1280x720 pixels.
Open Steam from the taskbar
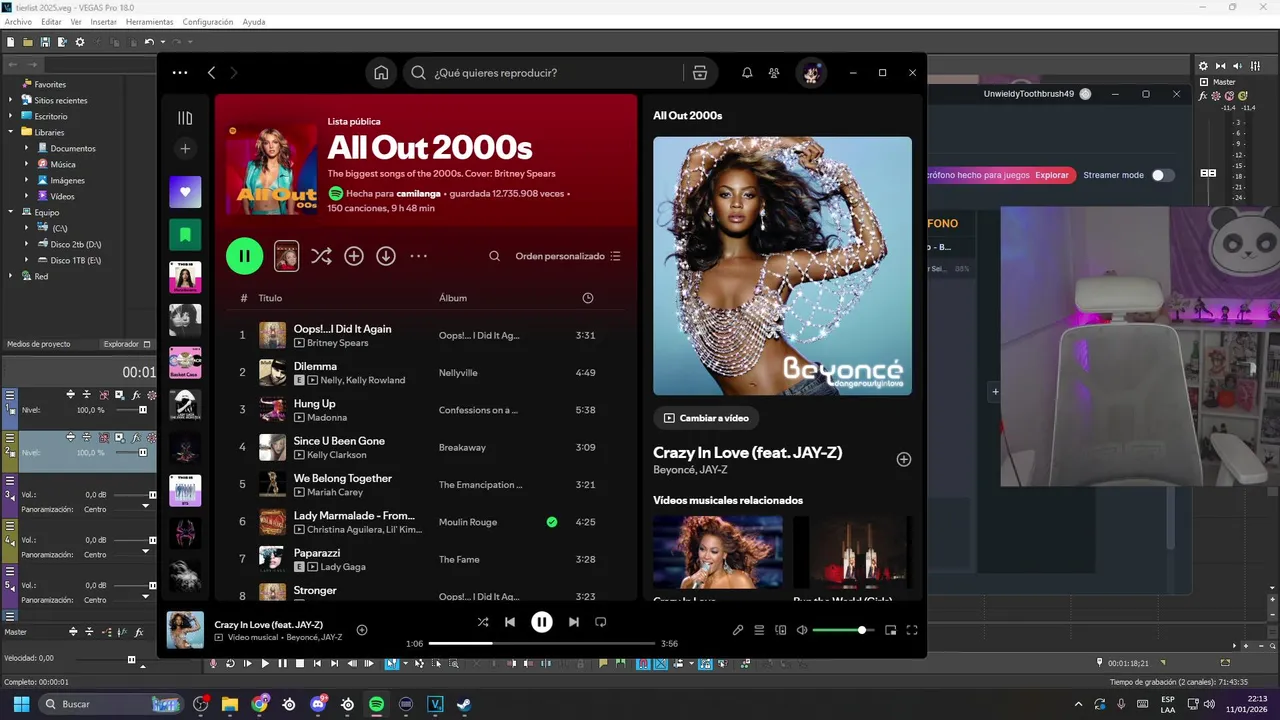click(x=463, y=704)
